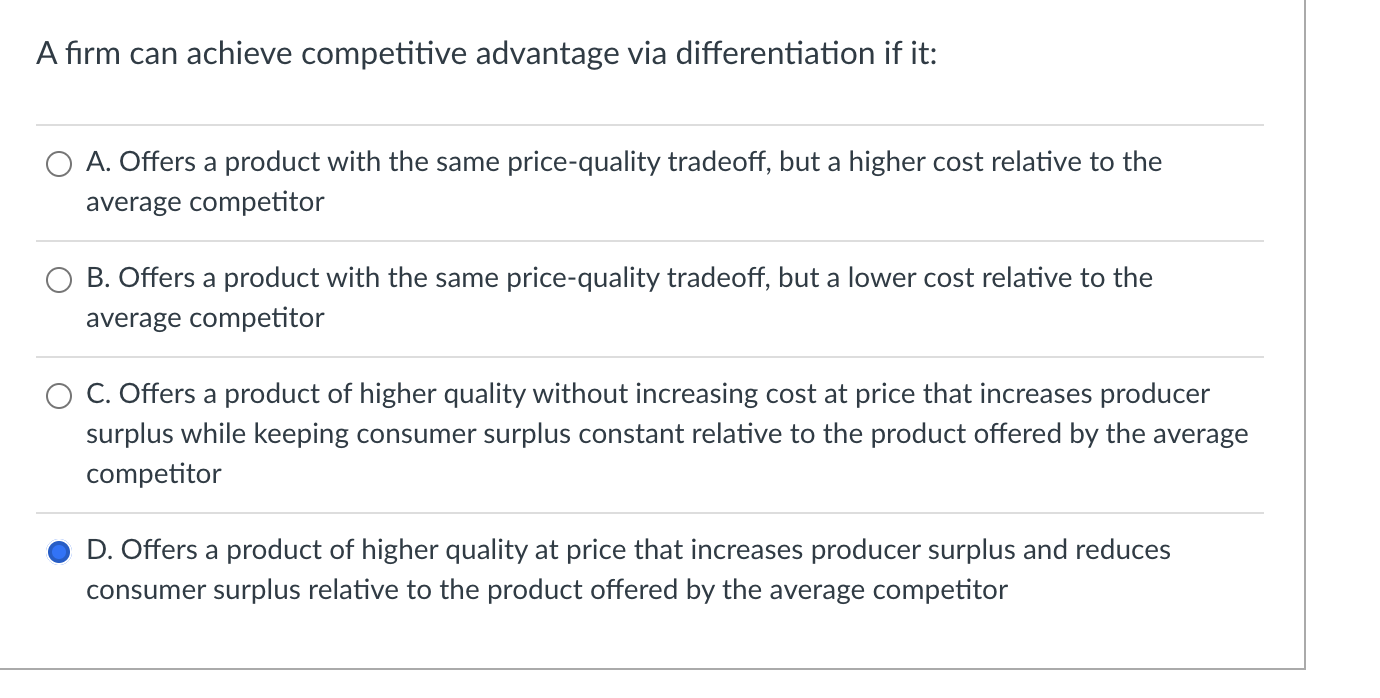Deselect the currently chosen answer D
1380x698 pixels.
pos(58,550)
